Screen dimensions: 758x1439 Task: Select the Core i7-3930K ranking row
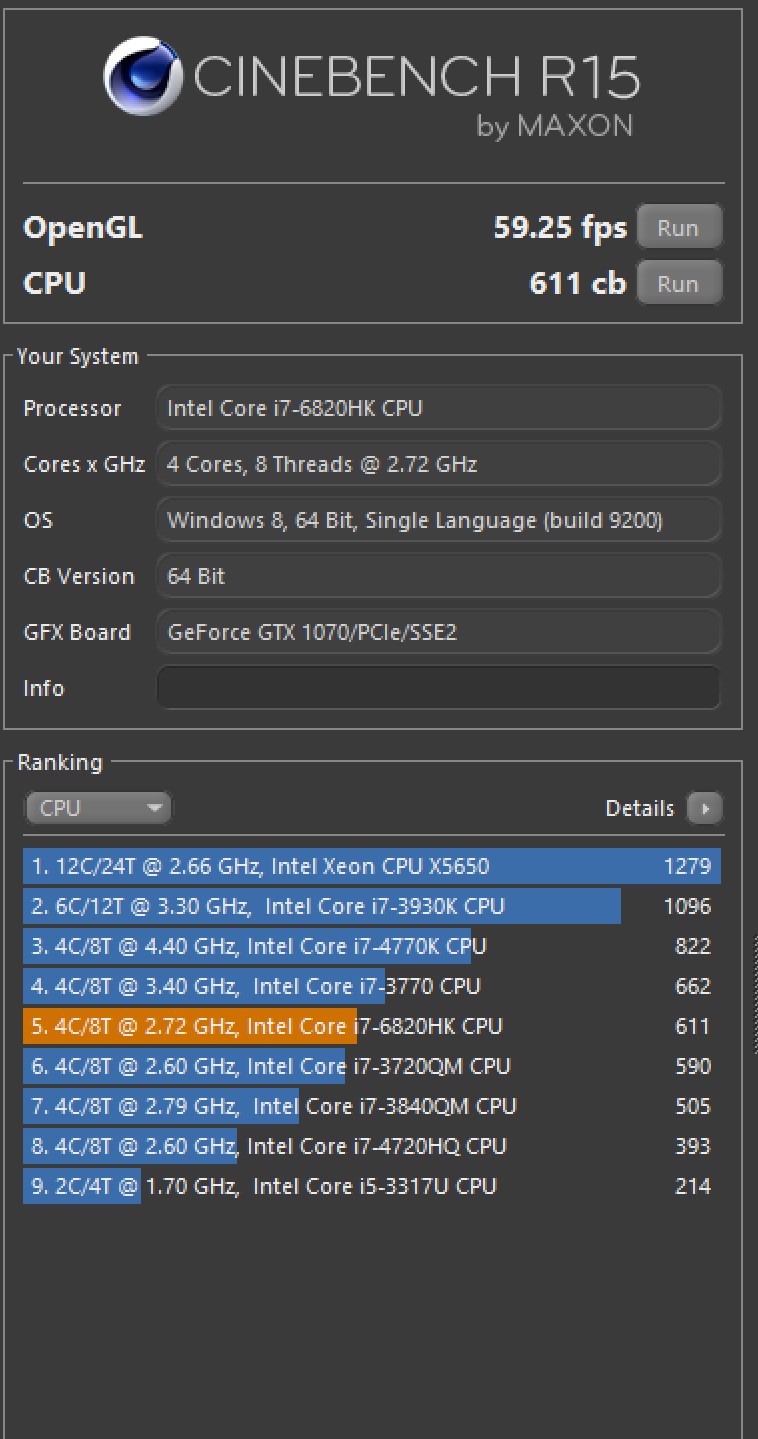click(370, 906)
